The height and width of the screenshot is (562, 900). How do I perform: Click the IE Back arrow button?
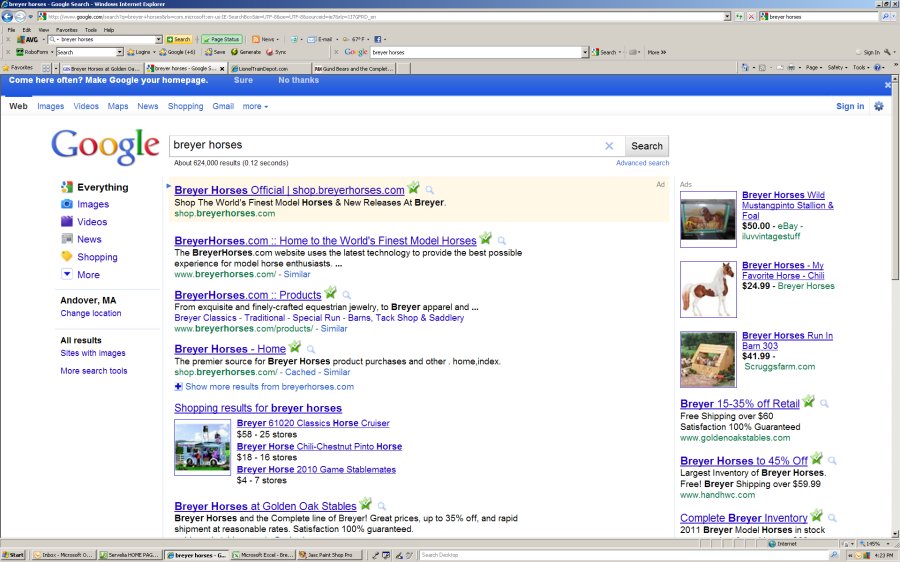(7, 17)
